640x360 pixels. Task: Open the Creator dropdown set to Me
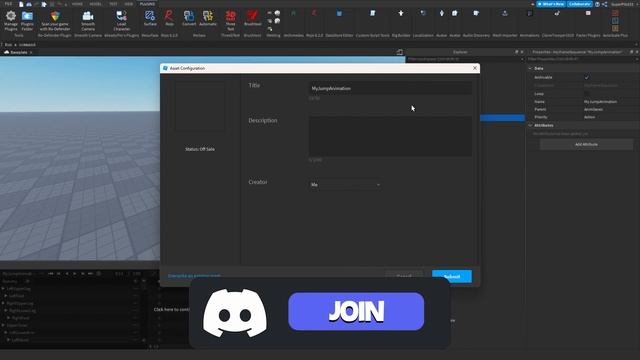pyautogui.click(x=345, y=185)
